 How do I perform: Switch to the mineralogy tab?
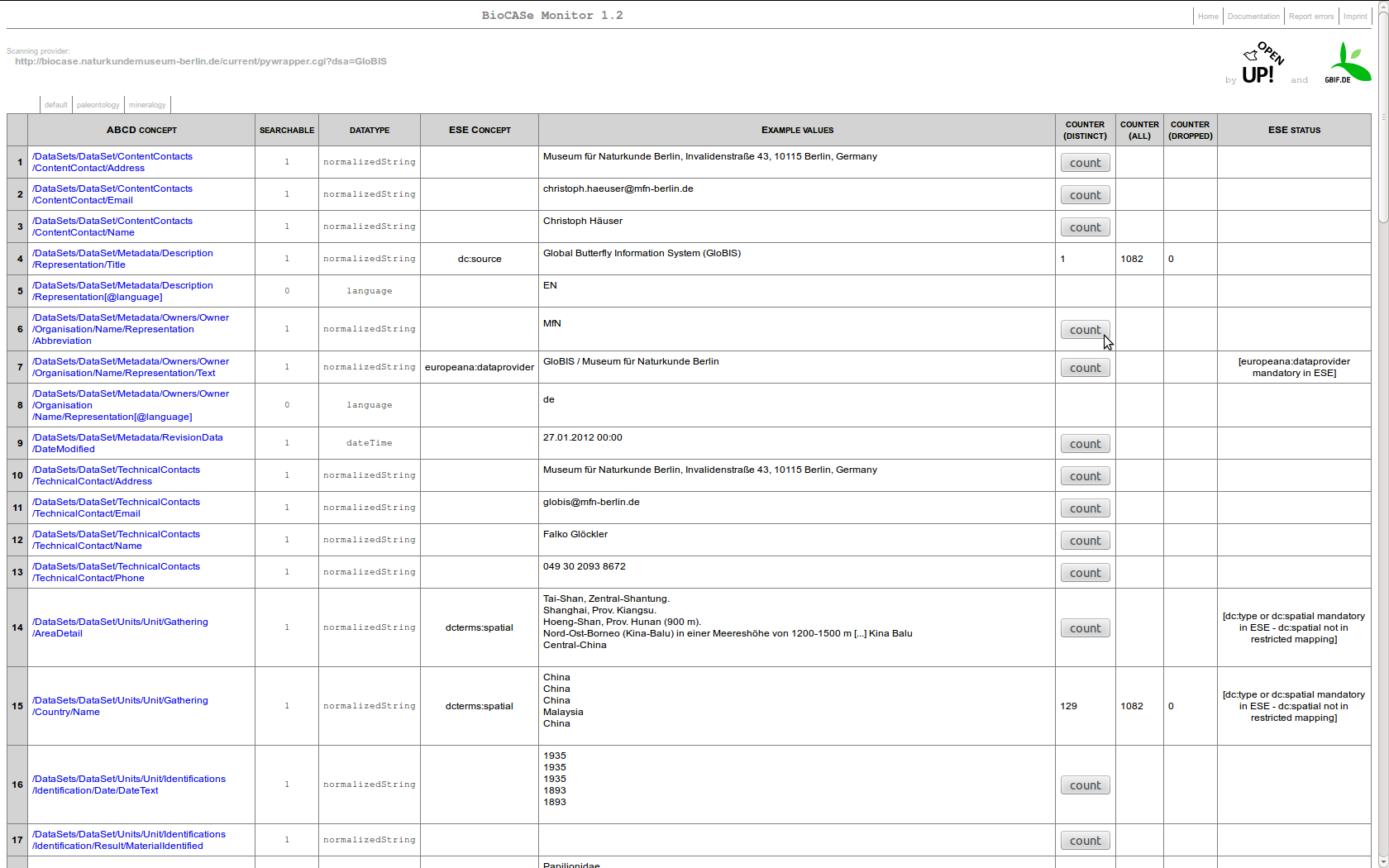[x=147, y=105]
